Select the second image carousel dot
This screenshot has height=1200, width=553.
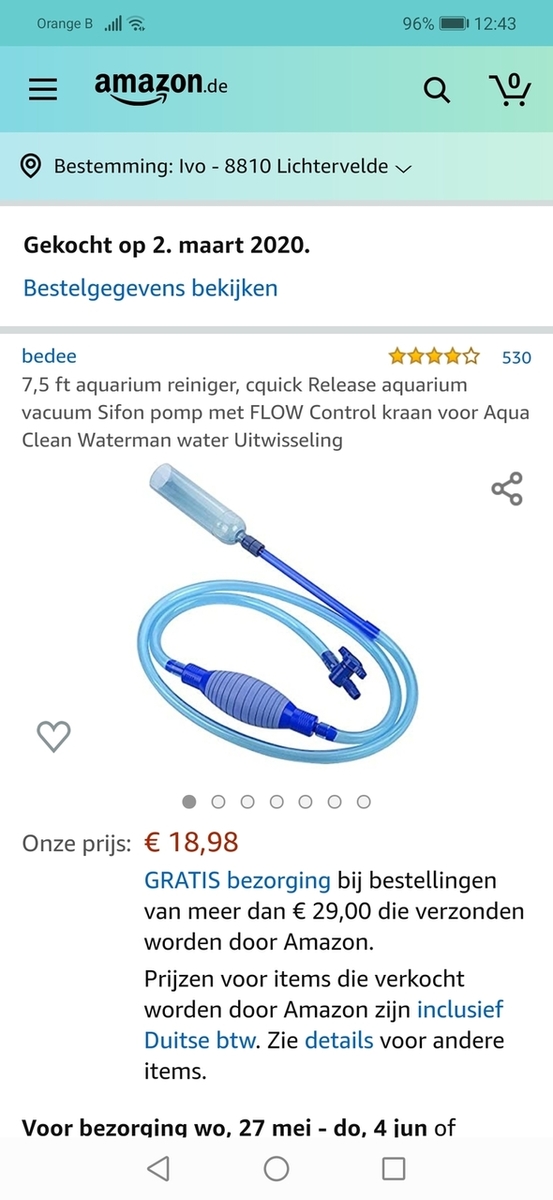click(x=219, y=801)
